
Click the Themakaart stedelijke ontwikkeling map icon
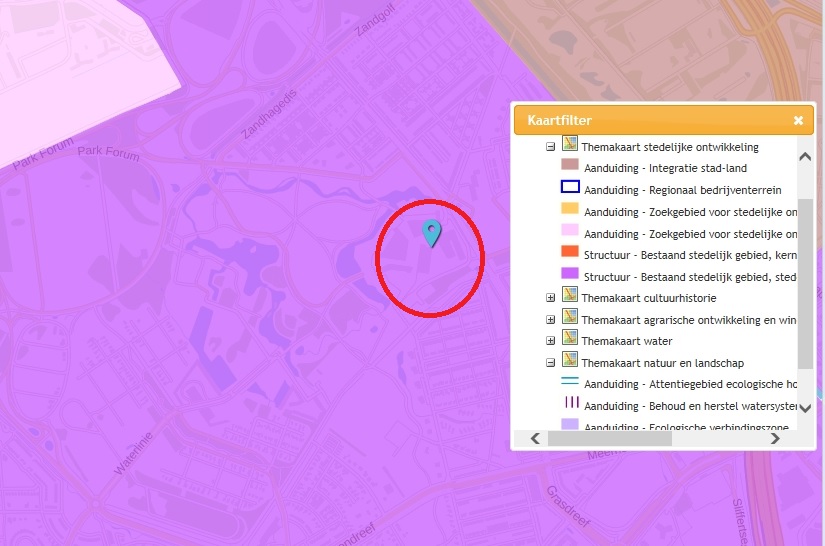tap(570, 146)
